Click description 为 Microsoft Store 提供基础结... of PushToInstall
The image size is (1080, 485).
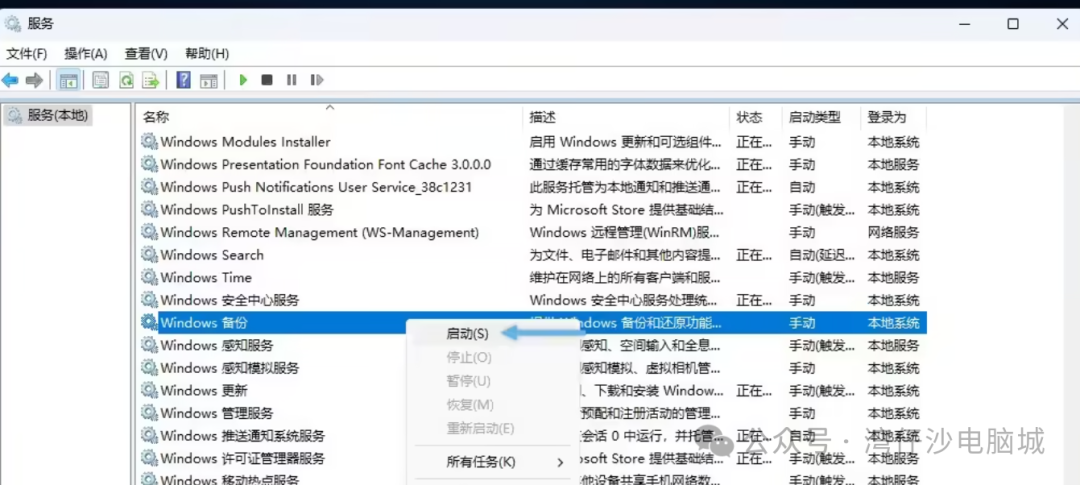click(x=626, y=209)
